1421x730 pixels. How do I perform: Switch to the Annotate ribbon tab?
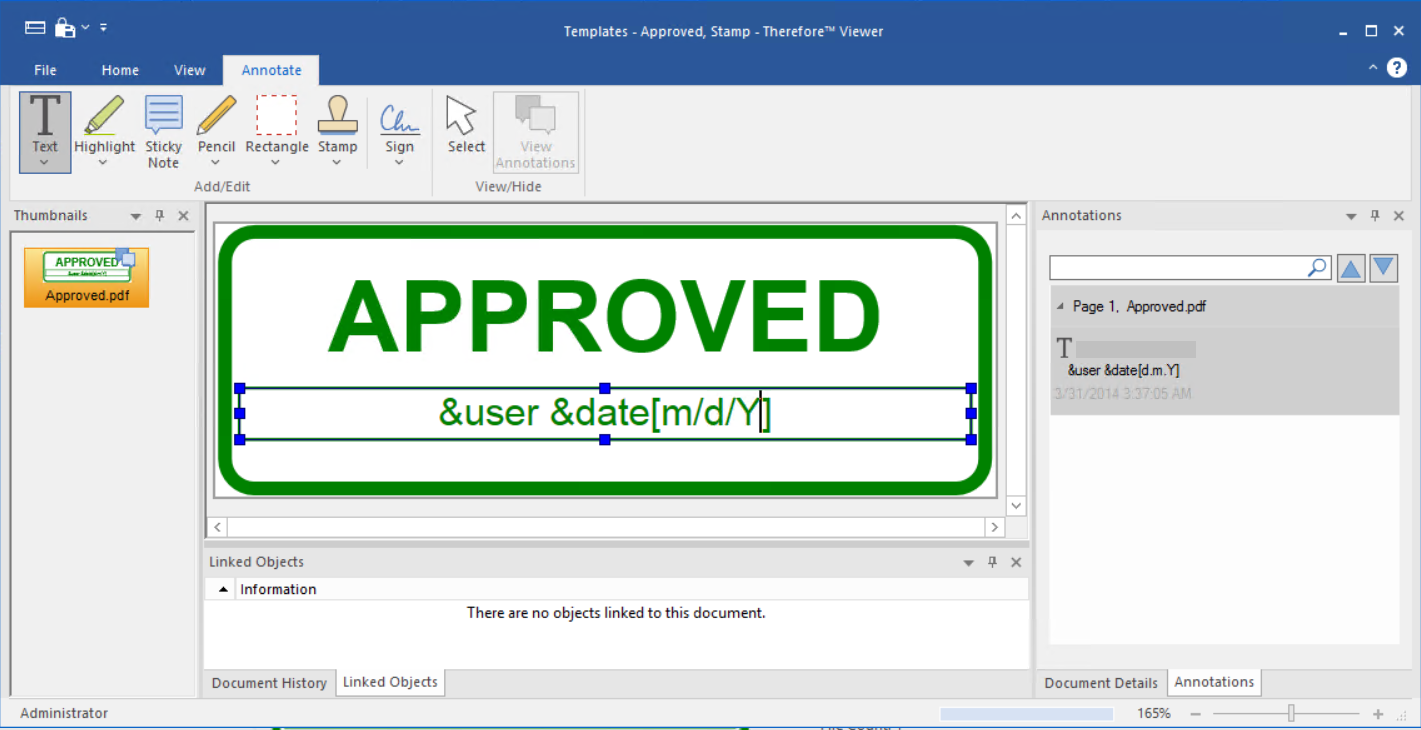point(270,70)
